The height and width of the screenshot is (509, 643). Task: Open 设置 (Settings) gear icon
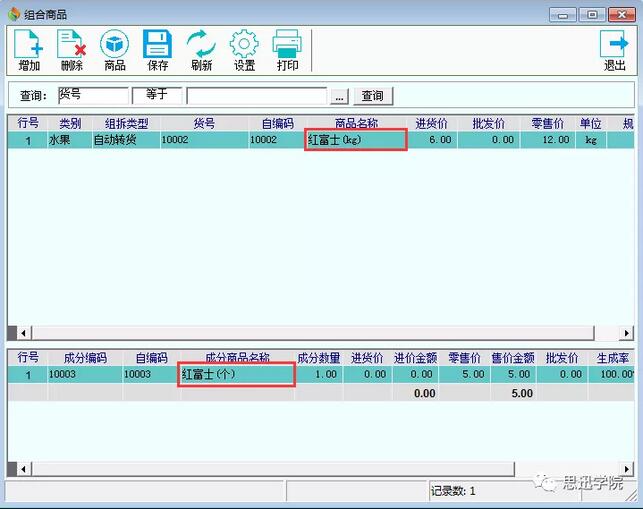point(244,49)
